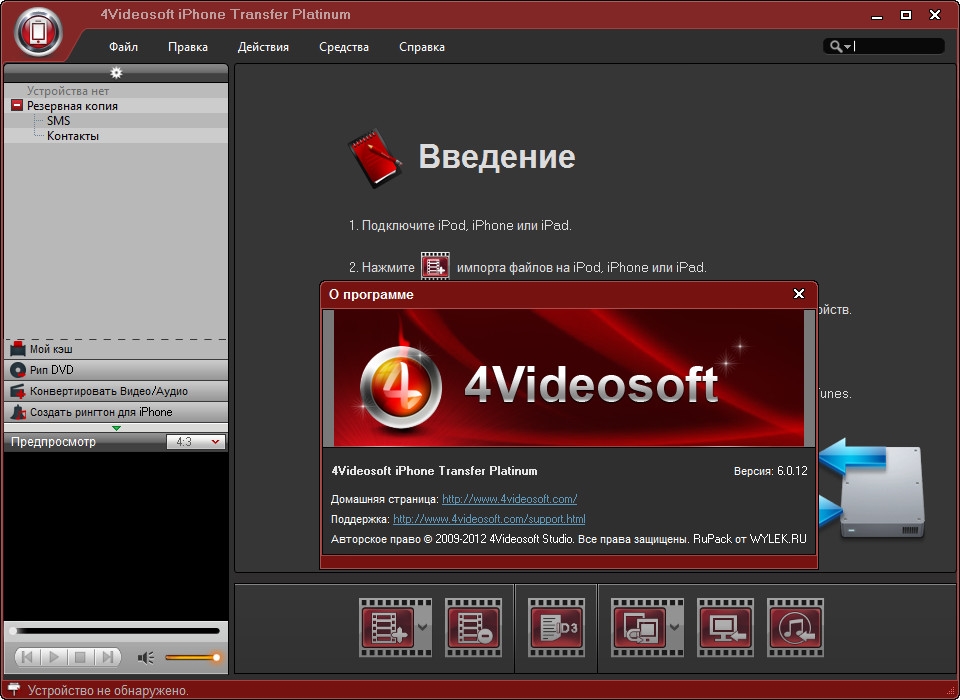This screenshot has height=700, width=960.
Task: Open the add files dropdown arrow
Action: tap(423, 628)
